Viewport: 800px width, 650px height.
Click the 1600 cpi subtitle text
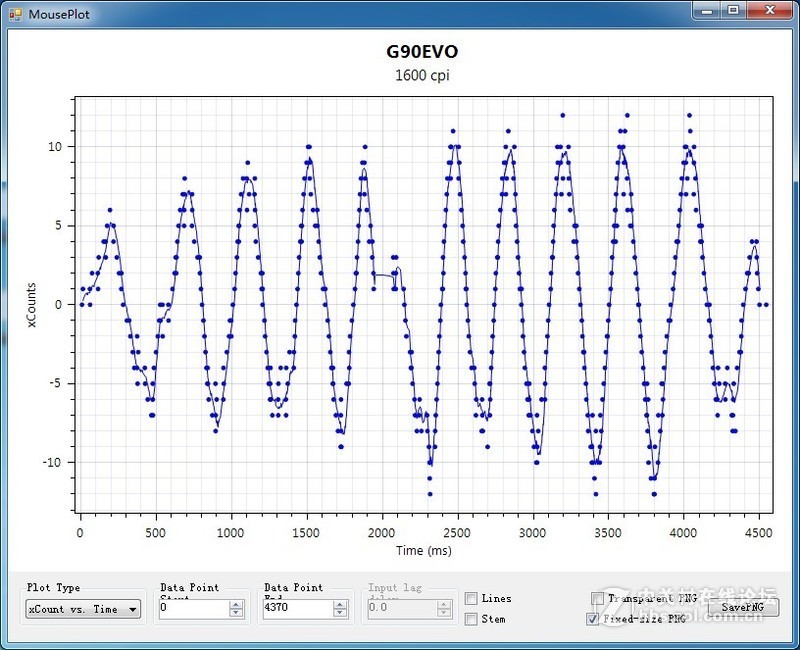coord(422,75)
